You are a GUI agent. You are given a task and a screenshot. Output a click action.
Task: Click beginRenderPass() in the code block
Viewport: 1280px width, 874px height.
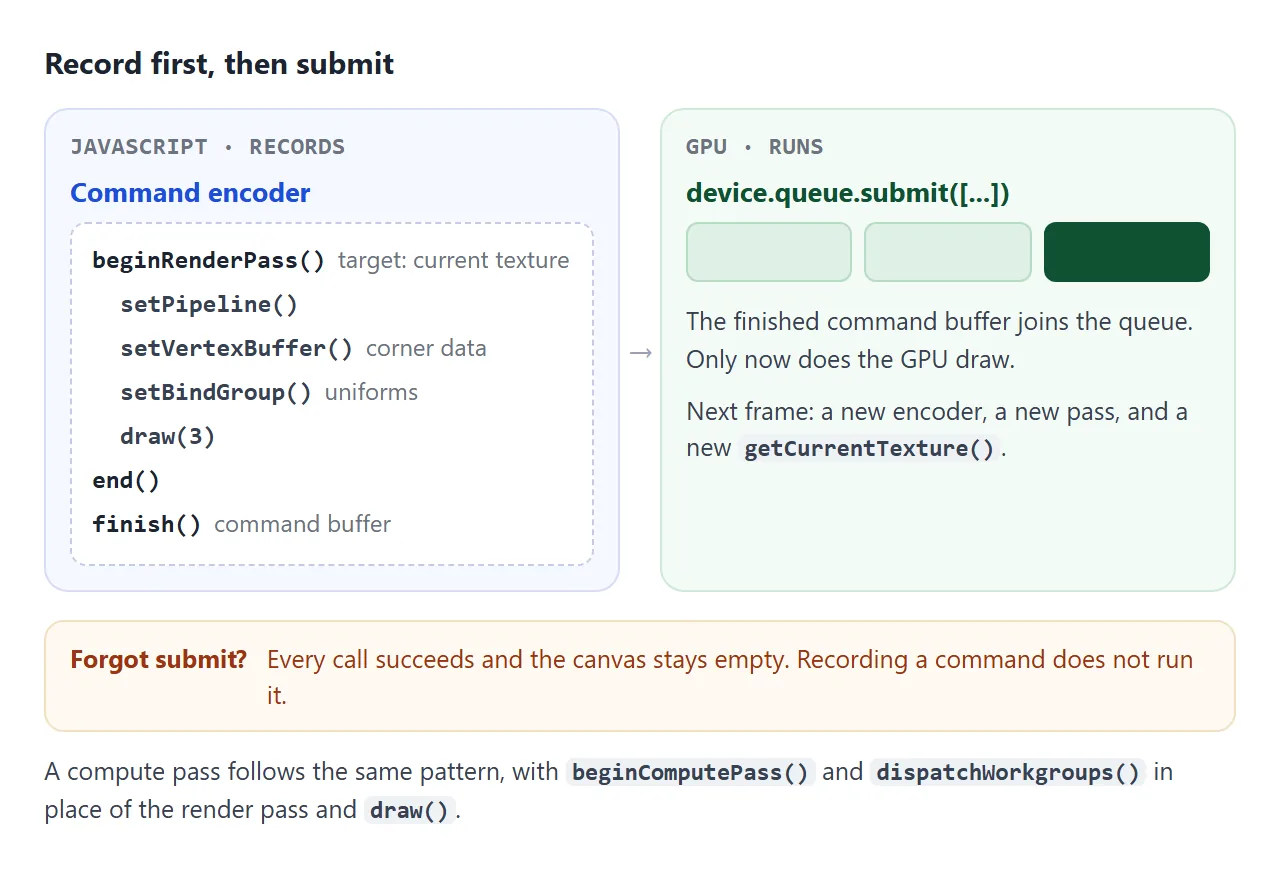pos(209,261)
